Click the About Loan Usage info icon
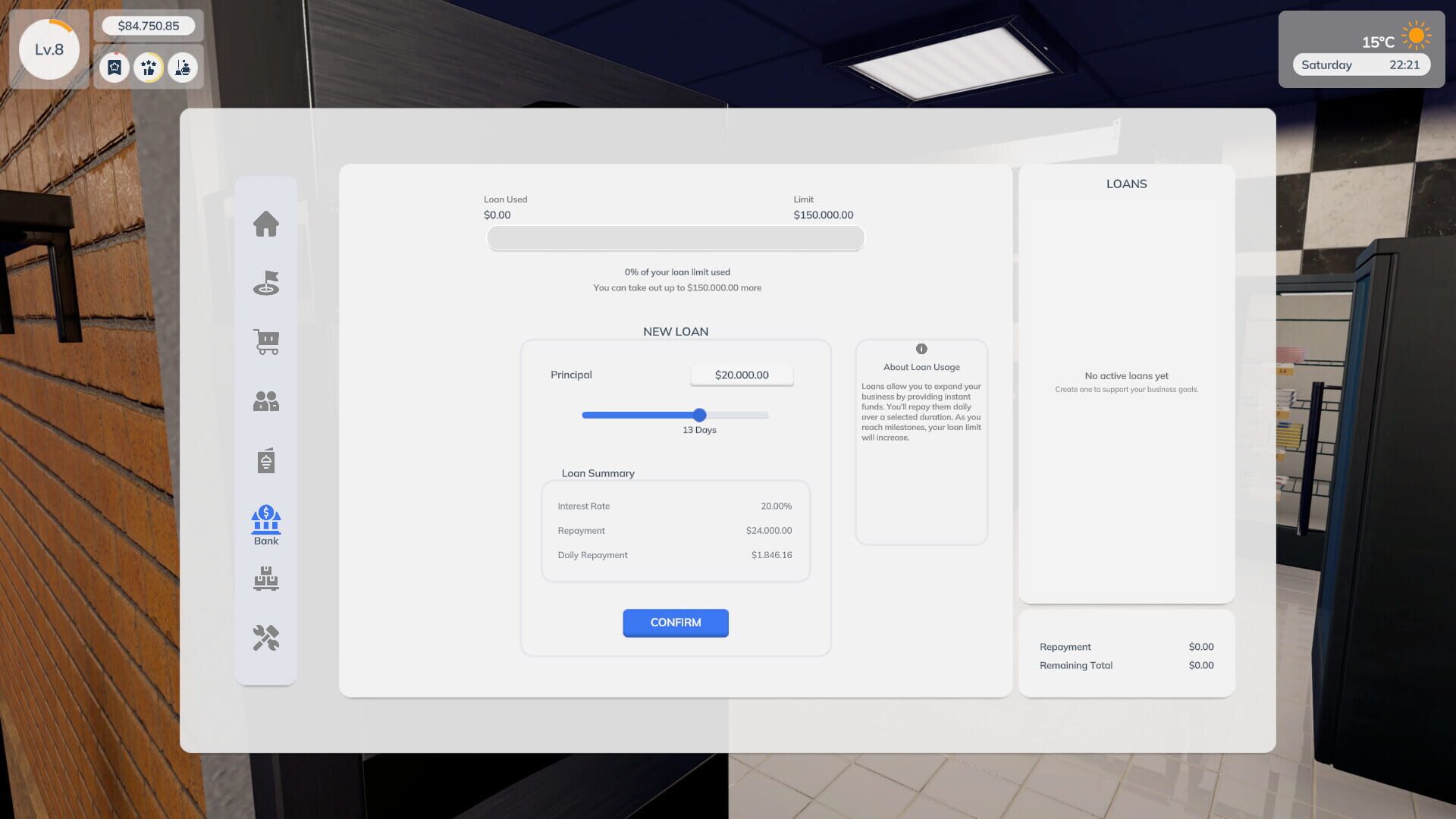 point(921,349)
